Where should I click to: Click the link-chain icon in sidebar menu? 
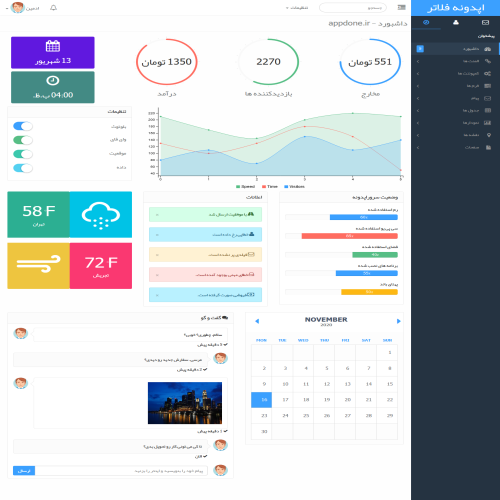[487, 61]
